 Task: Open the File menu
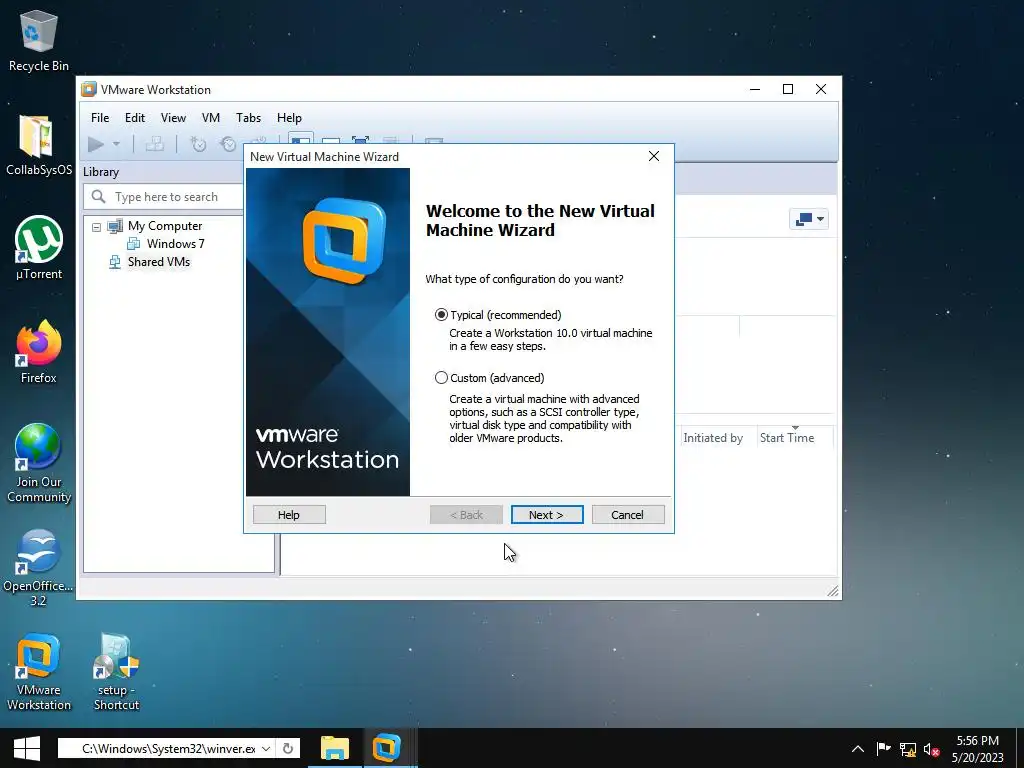(x=100, y=118)
